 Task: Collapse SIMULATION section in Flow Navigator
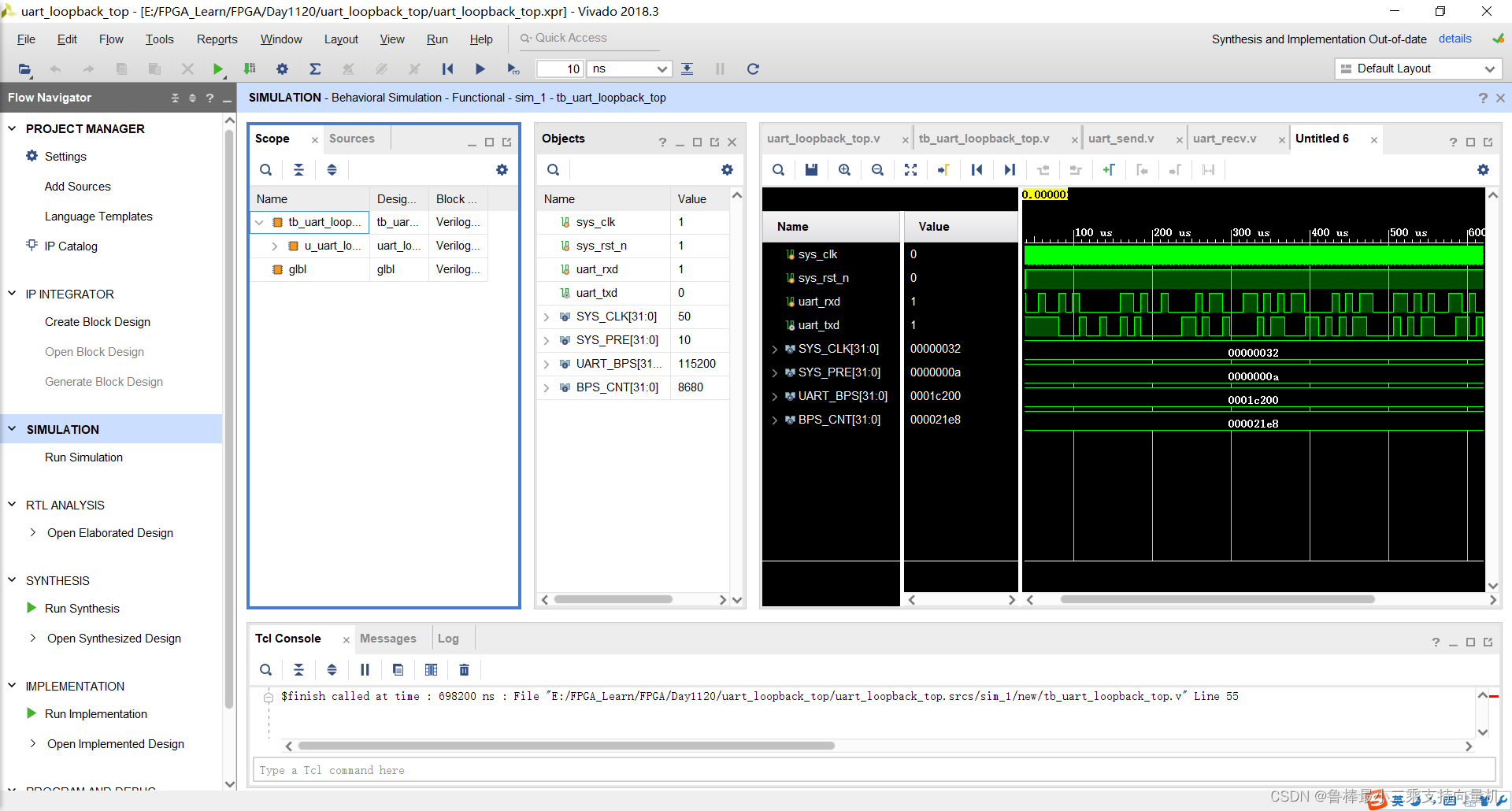12,429
